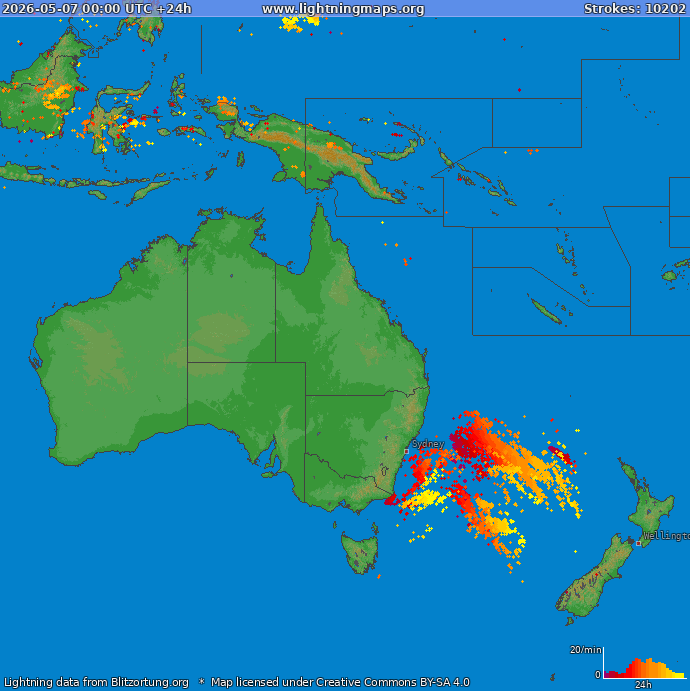
Task: Click the Strokes: 10202 counter
Action: pyautogui.click(x=634, y=9)
